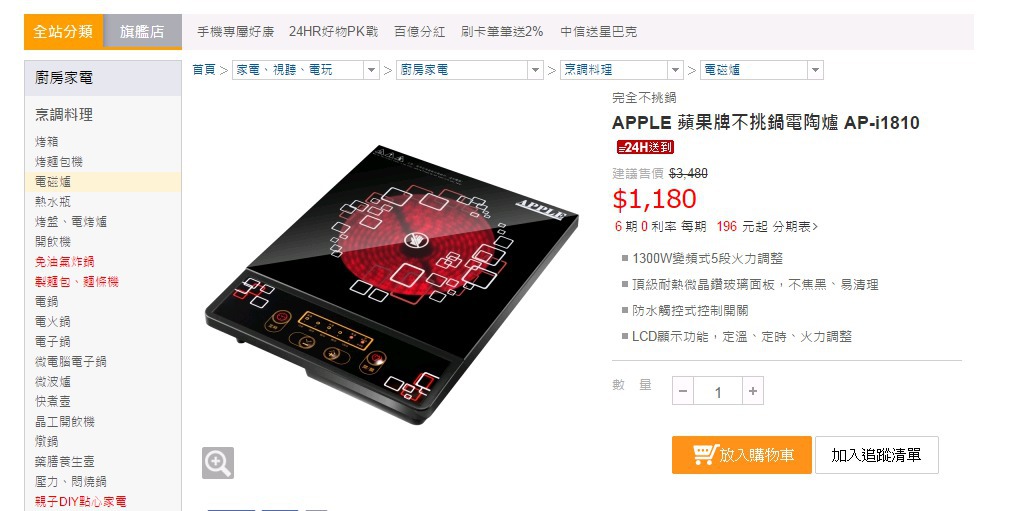Decrease quantity with the minus button

pyautogui.click(x=682, y=391)
